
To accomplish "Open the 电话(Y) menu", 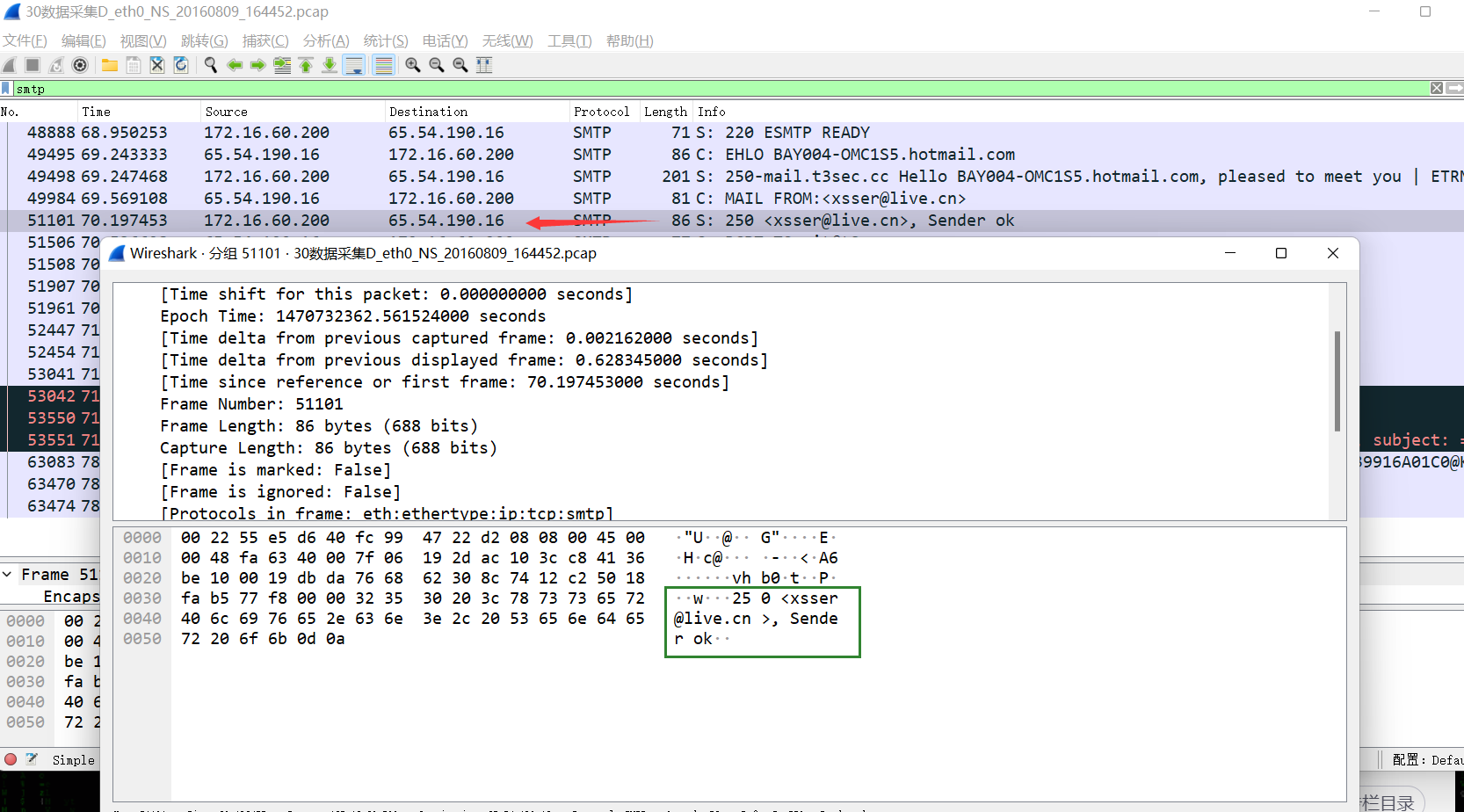I will tap(445, 40).
